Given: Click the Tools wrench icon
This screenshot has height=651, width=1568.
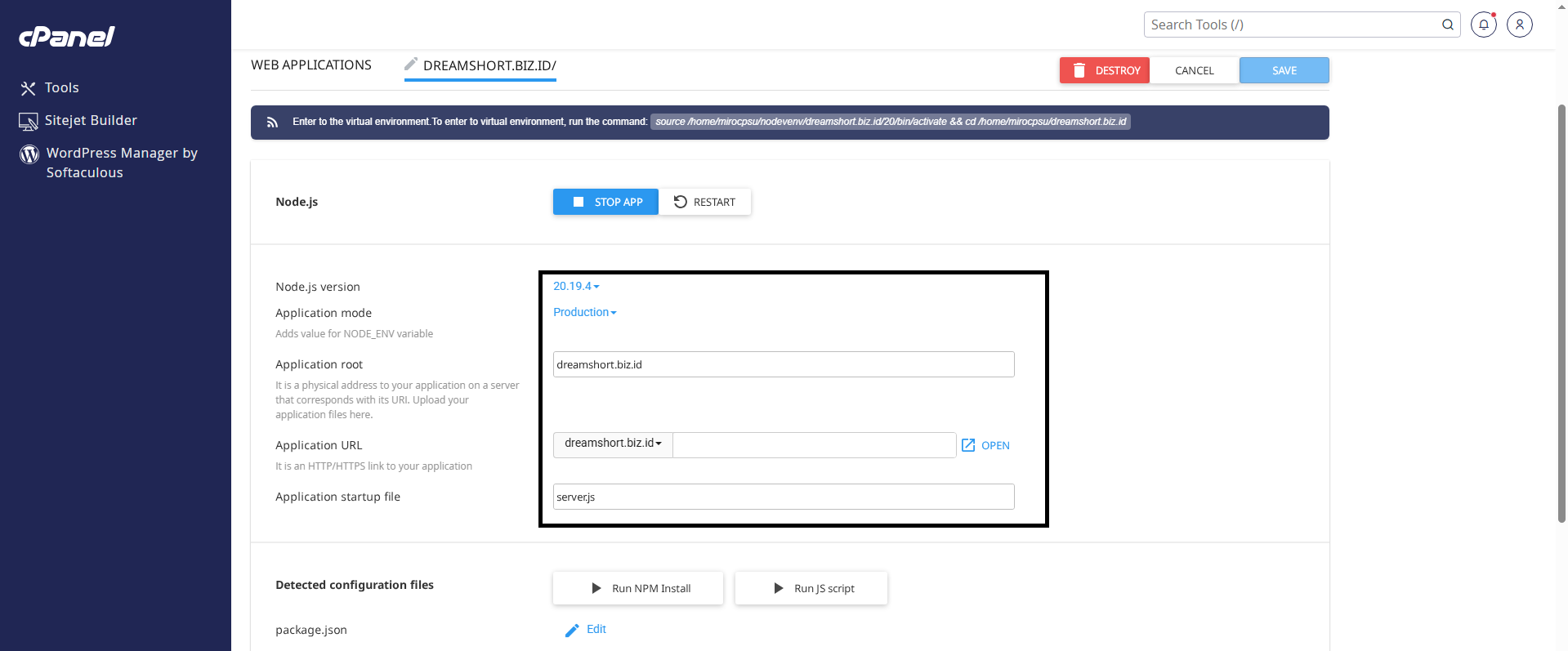Looking at the screenshot, I should (x=29, y=88).
